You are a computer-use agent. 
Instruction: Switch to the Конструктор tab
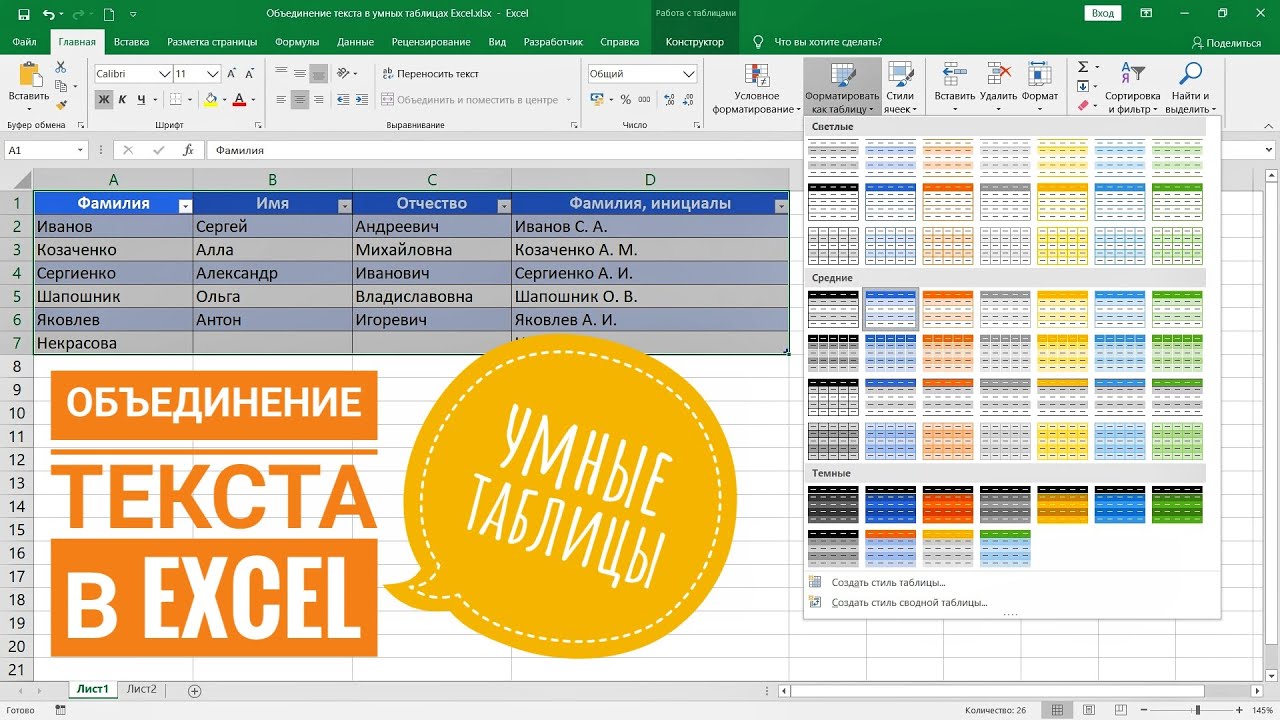coord(694,42)
